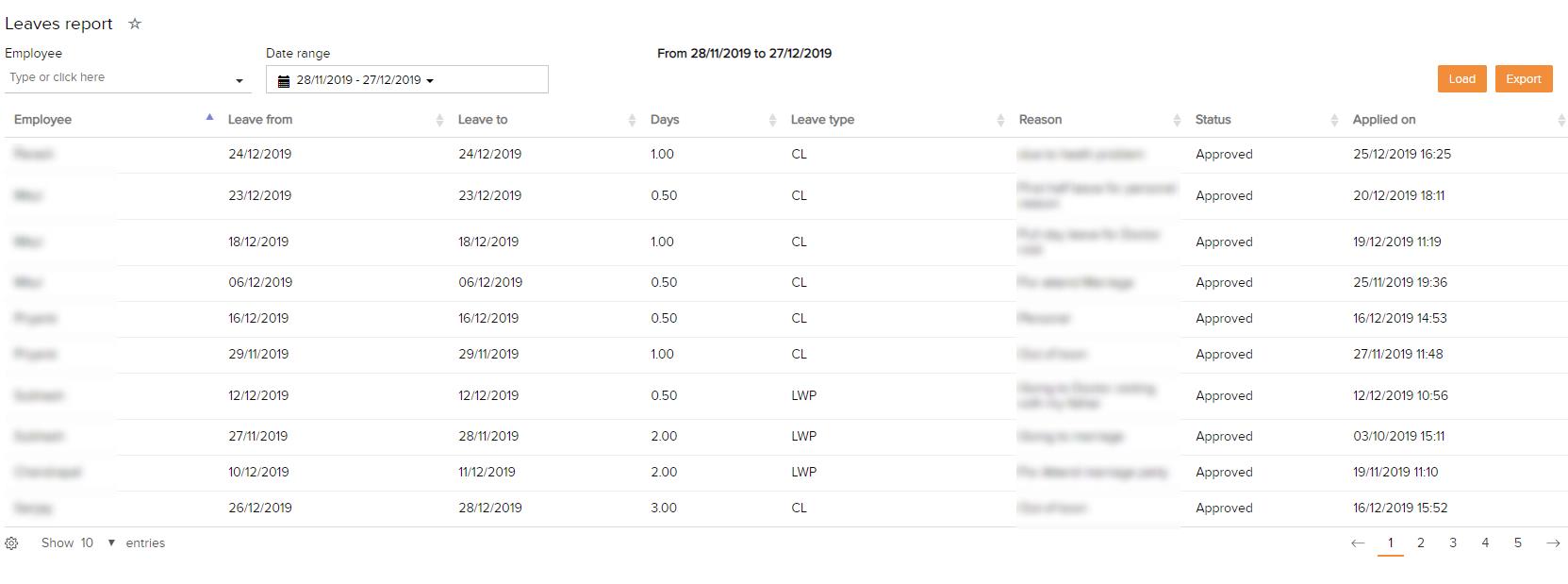Go to next page arrow
1568x584 pixels.
point(1553,543)
